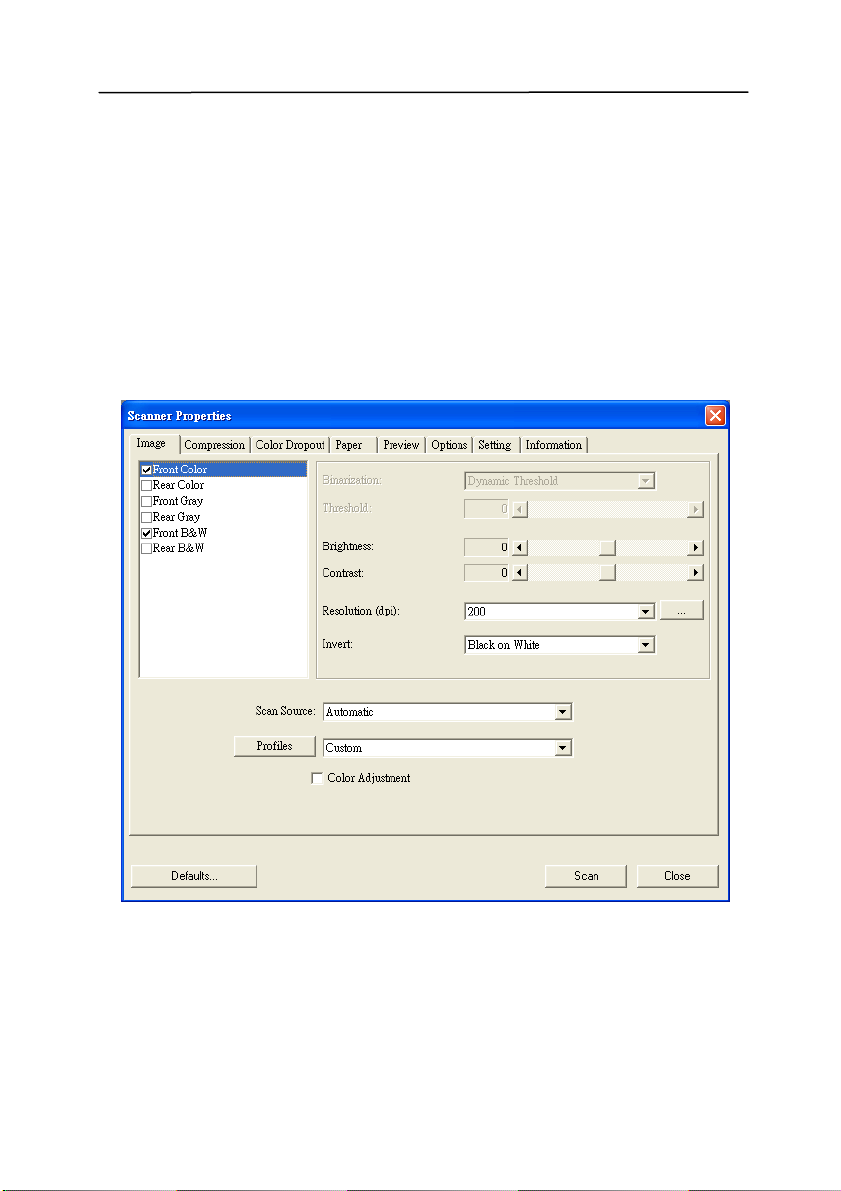Image resolution: width=841 pixels, height=1191 pixels.
Task: Click the Threshold slider track
Action: 607,510
